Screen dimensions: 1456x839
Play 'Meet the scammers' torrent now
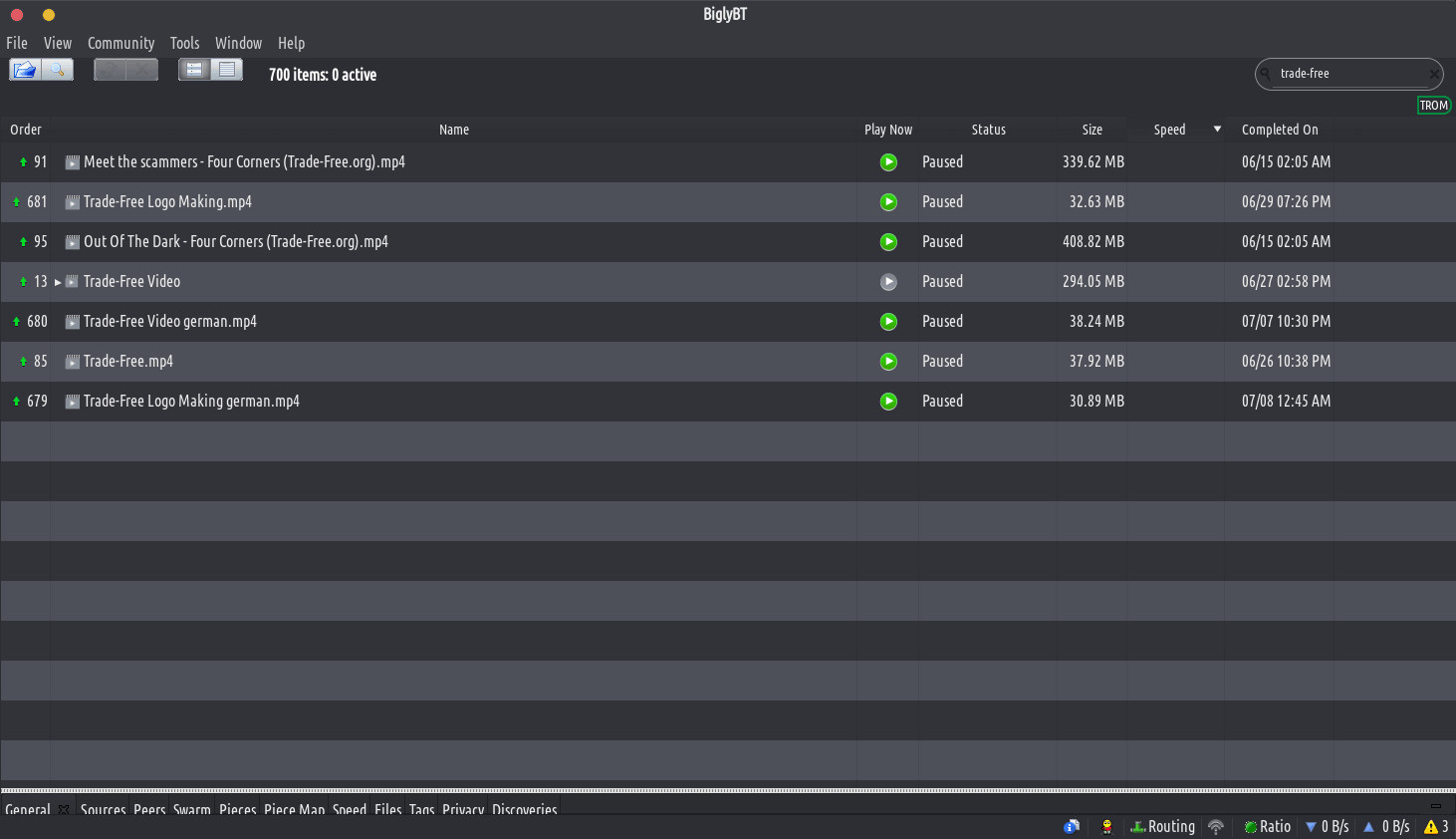(x=888, y=162)
